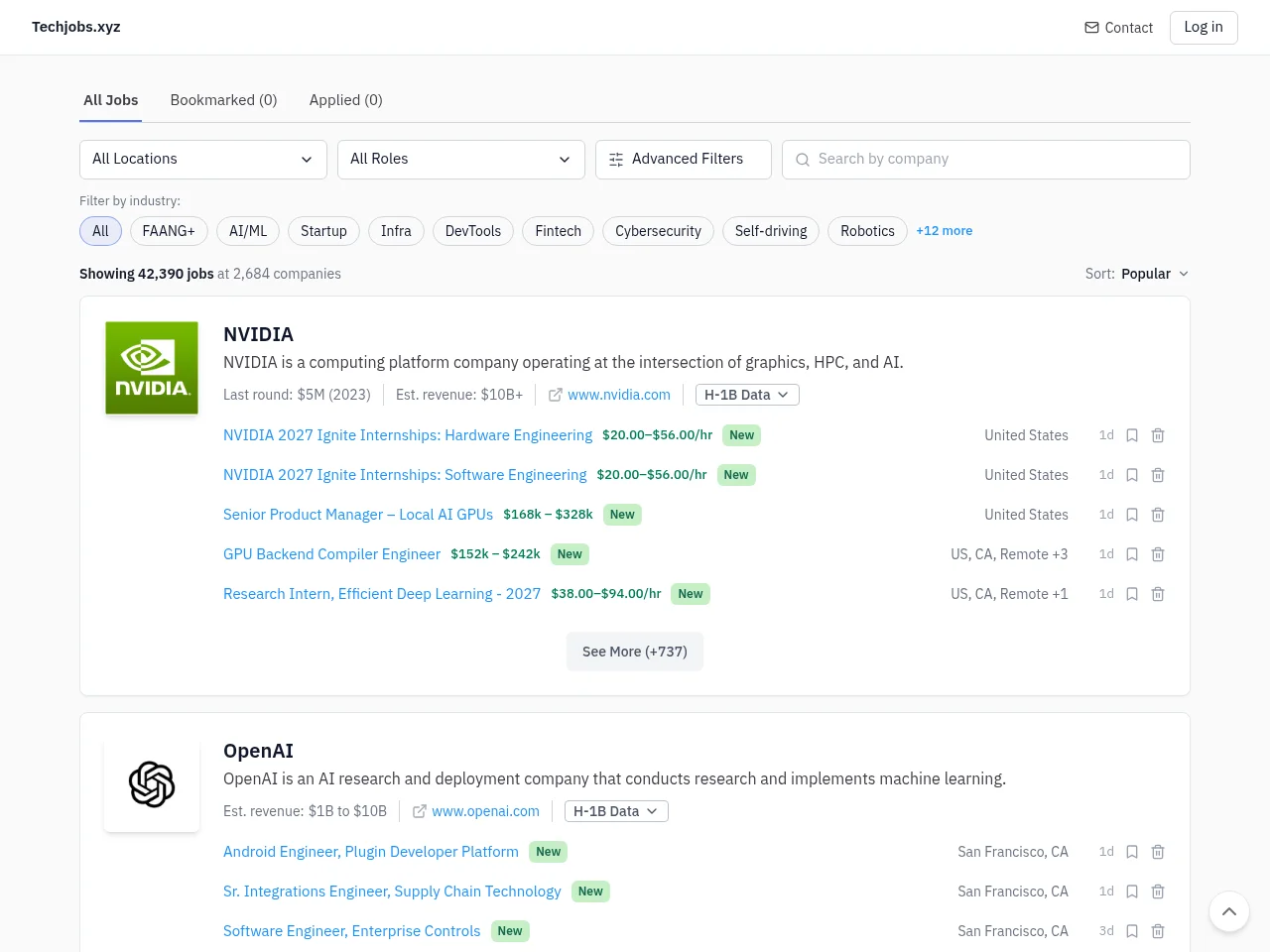This screenshot has width=1270, height=952.
Task: Show +12 more industry filters
Action: 945,231
